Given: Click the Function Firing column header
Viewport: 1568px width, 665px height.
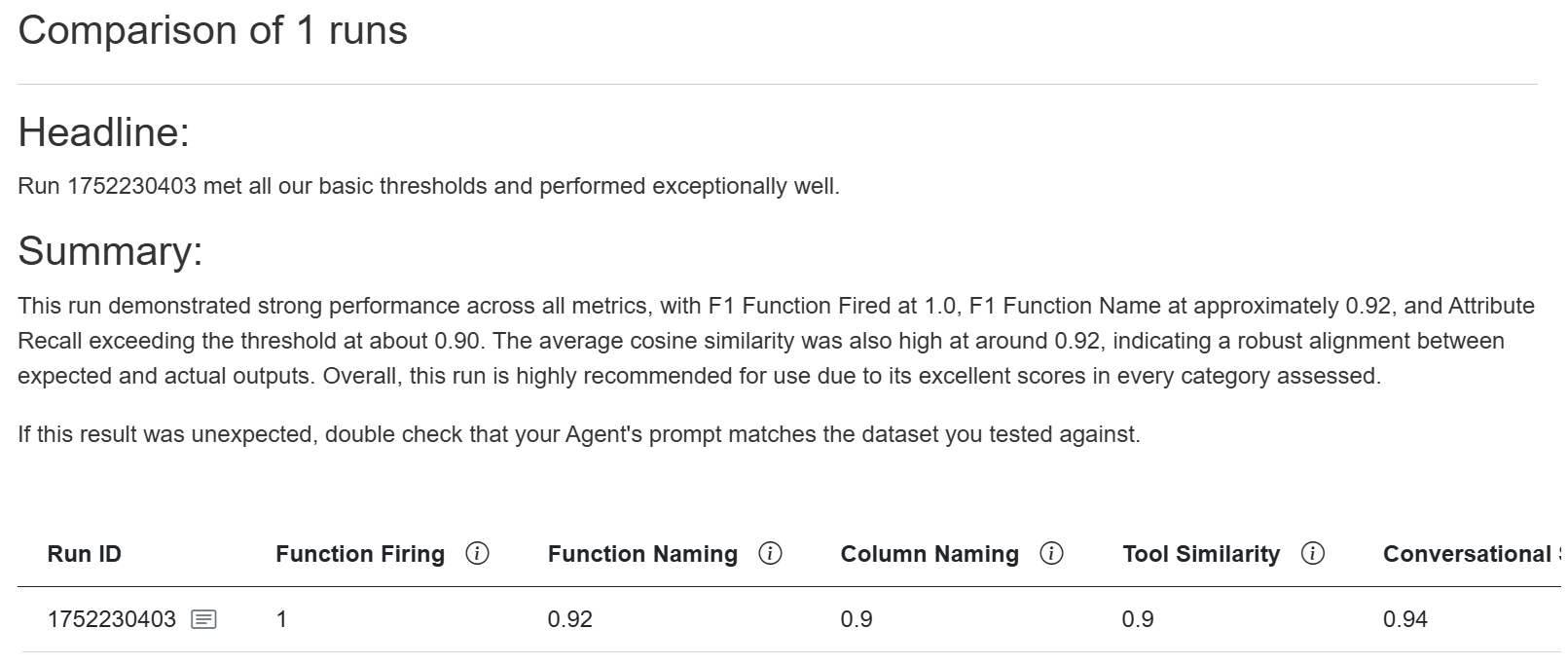Looking at the screenshot, I should coord(359,554).
